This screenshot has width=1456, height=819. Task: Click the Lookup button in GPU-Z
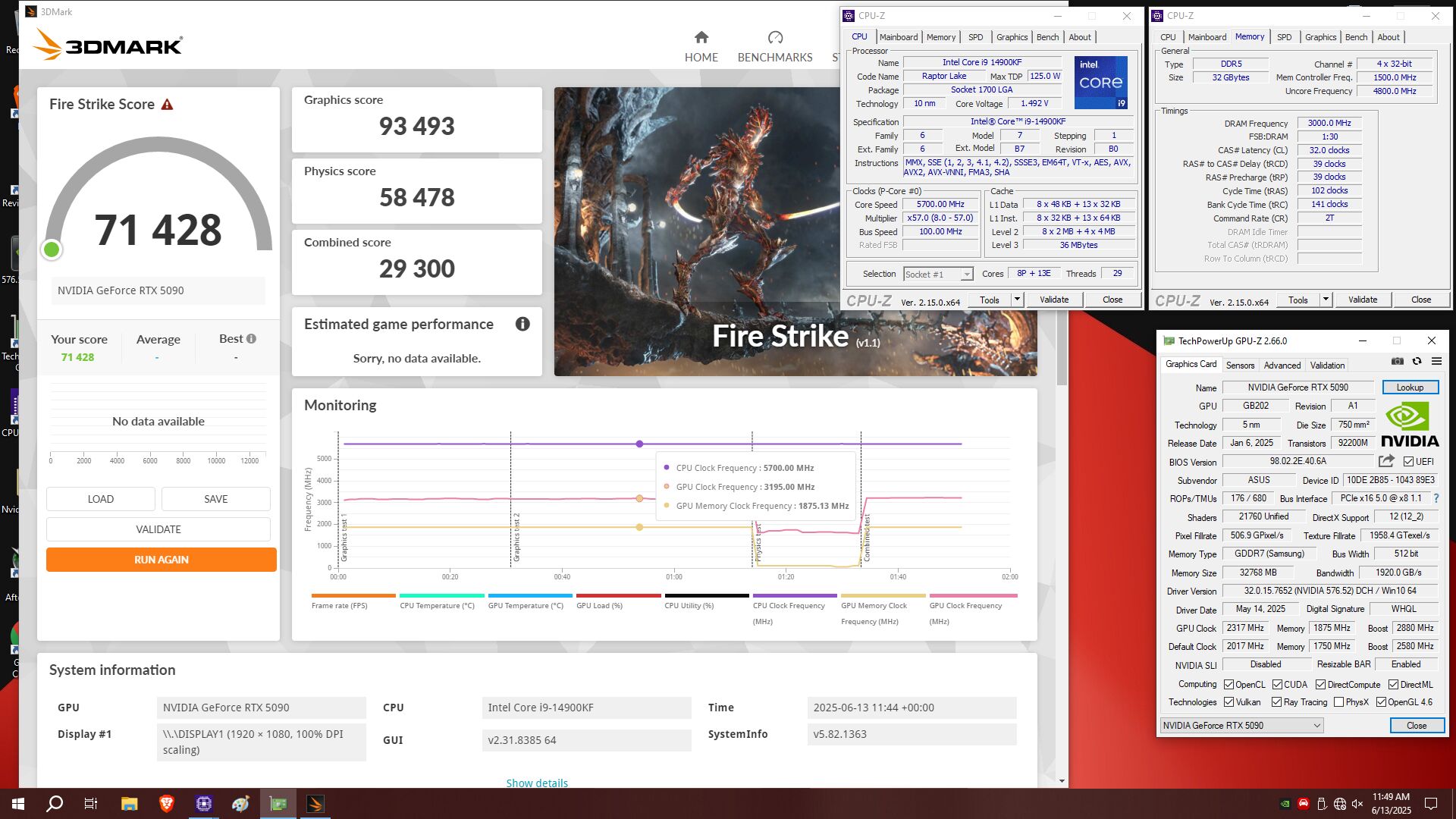point(1410,388)
